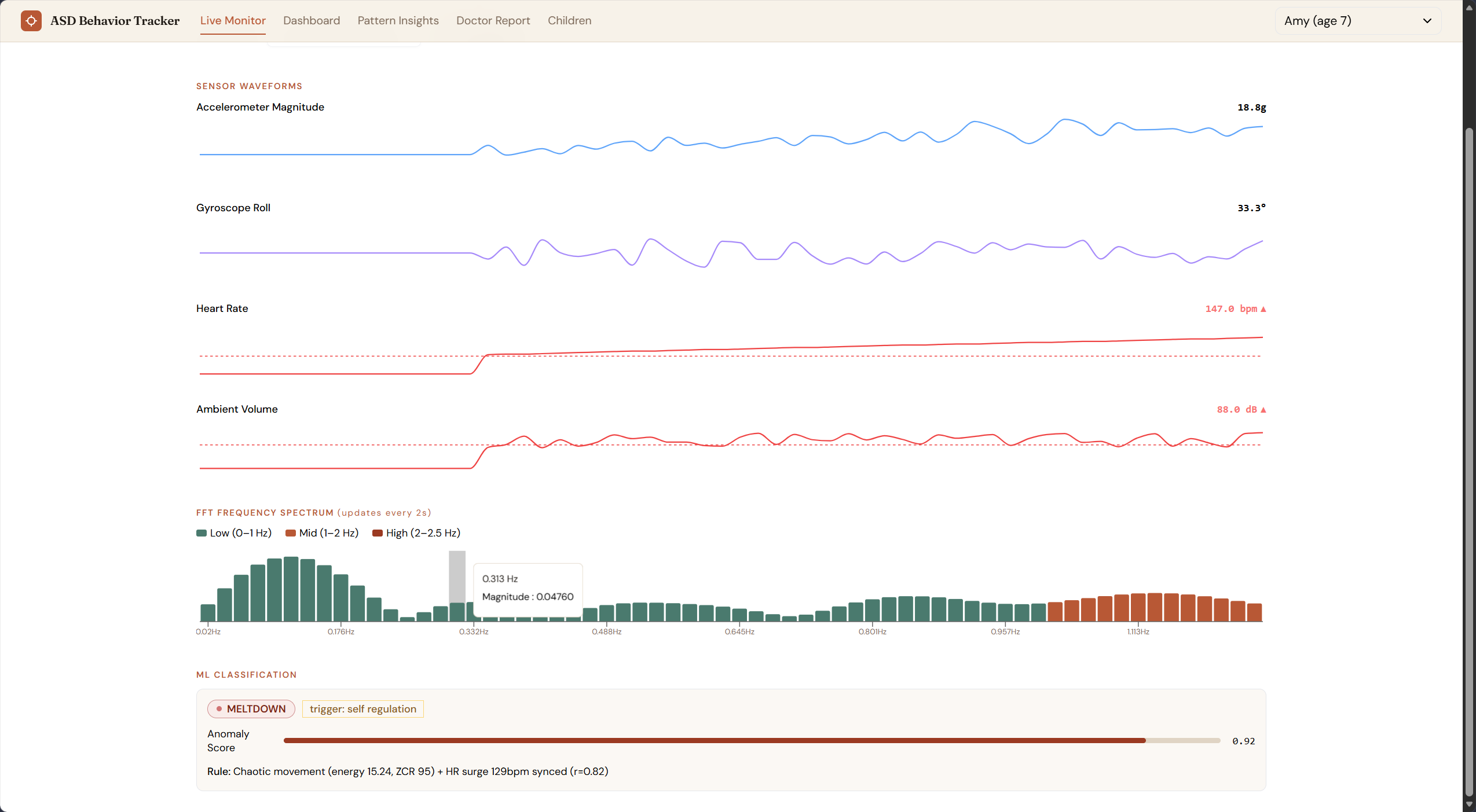Click the ASD Behavior Tracker logo icon
Screen dimensions: 1476x812
tap(31, 21)
